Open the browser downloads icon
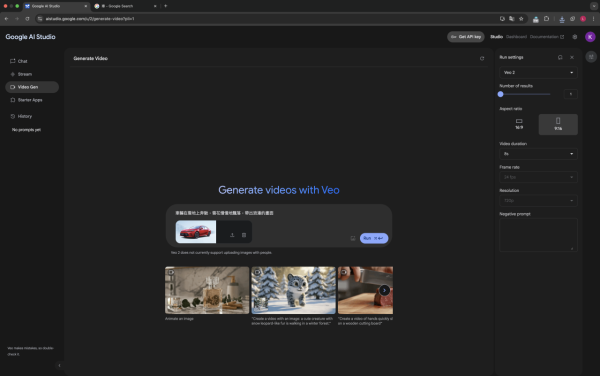This screenshot has width=600, height=376. tap(562, 19)
